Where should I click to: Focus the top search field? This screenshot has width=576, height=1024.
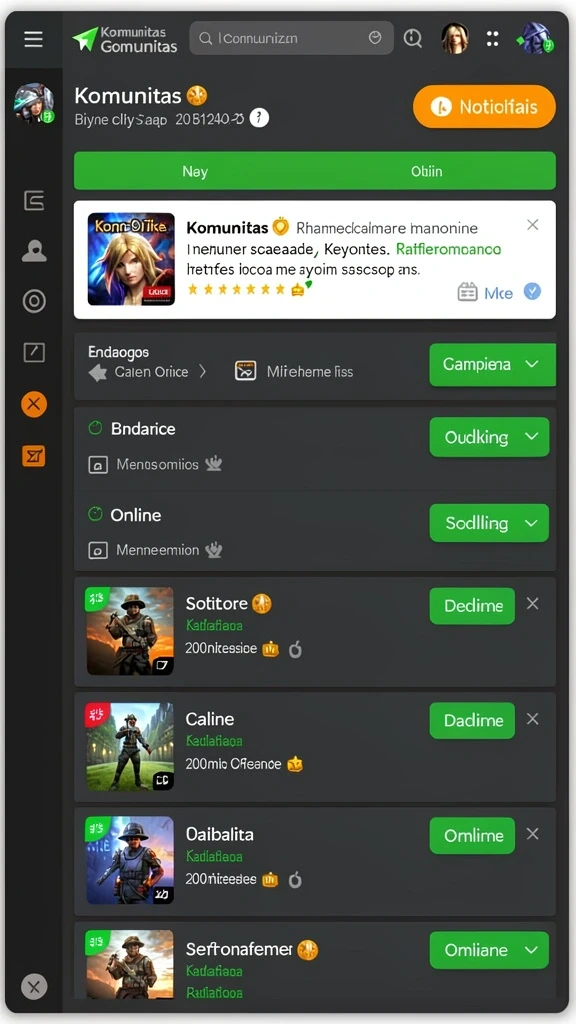(x=291, y=39)
